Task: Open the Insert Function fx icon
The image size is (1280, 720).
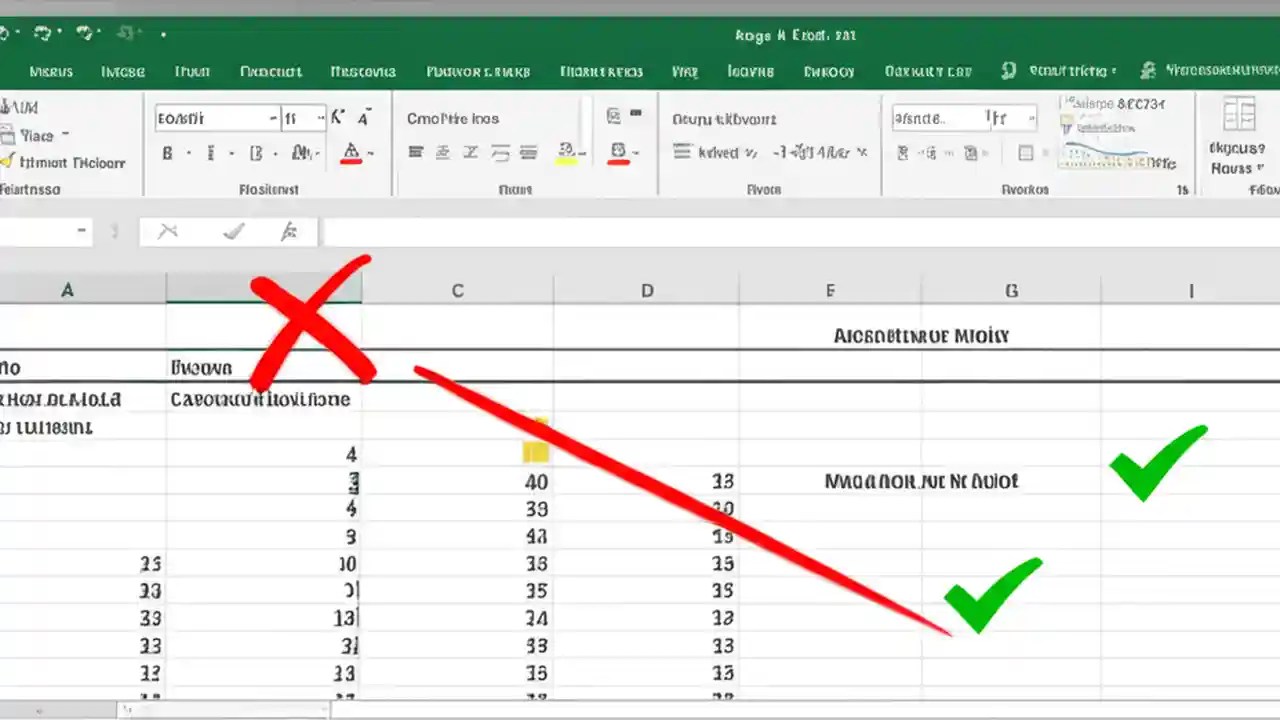Action: pos(289,231)
